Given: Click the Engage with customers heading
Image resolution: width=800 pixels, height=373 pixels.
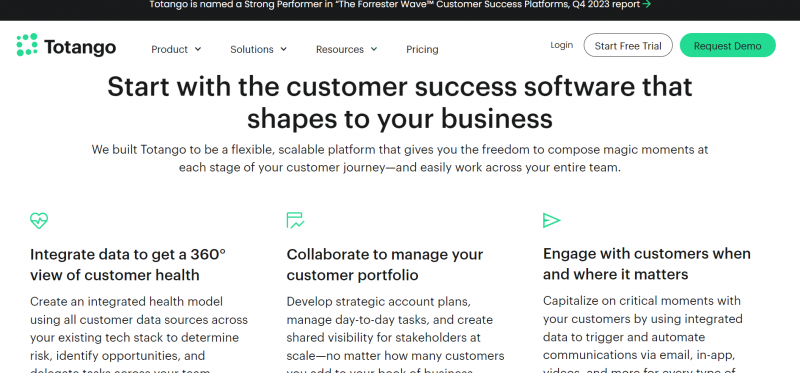Looking at the screenshot, I should (x=646, y=264).
